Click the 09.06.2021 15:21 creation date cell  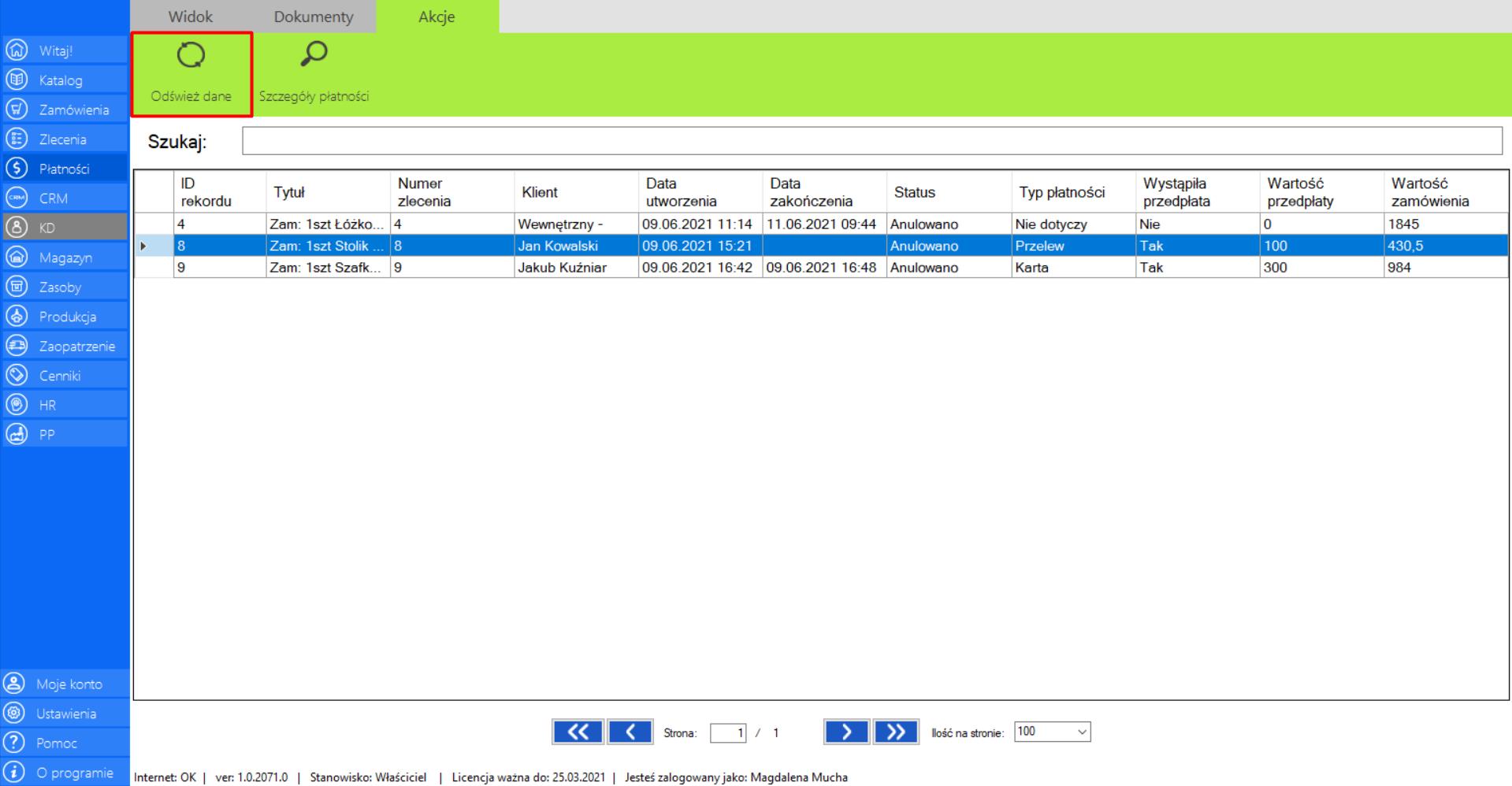point(700,246)
